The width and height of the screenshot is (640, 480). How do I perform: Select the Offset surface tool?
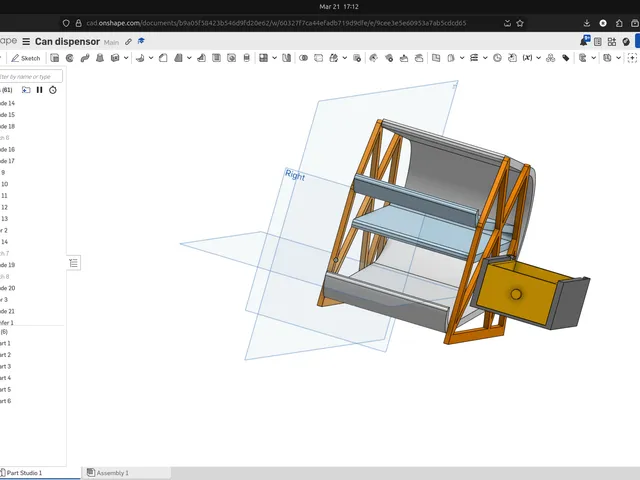(x=436, y=58)
